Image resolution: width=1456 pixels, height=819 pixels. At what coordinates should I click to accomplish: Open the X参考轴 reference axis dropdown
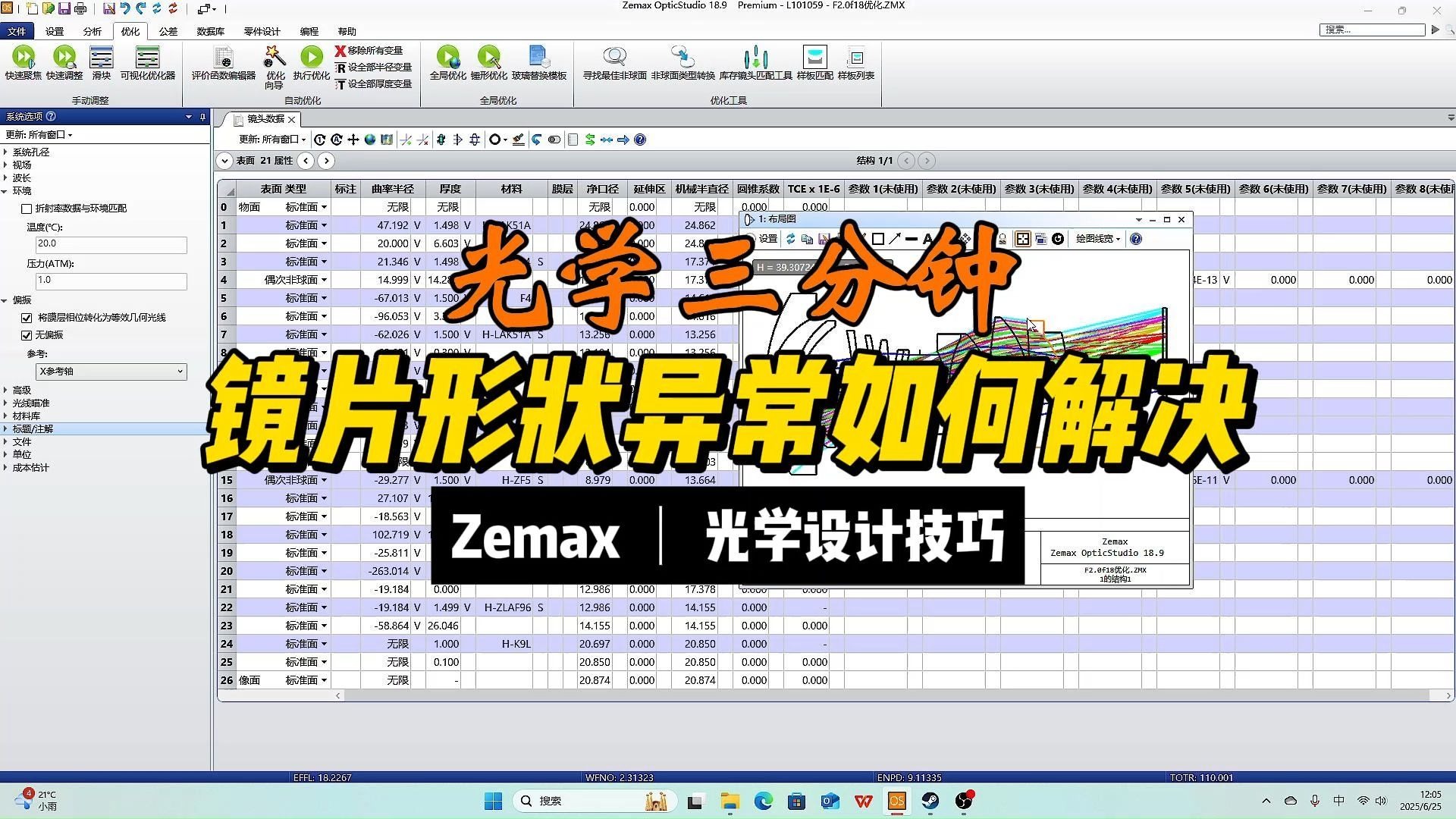pos(111,372)
